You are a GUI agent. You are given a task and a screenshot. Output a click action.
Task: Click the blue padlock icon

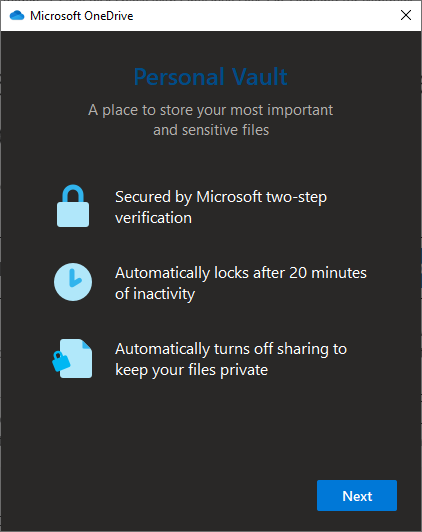click(73, 206)
